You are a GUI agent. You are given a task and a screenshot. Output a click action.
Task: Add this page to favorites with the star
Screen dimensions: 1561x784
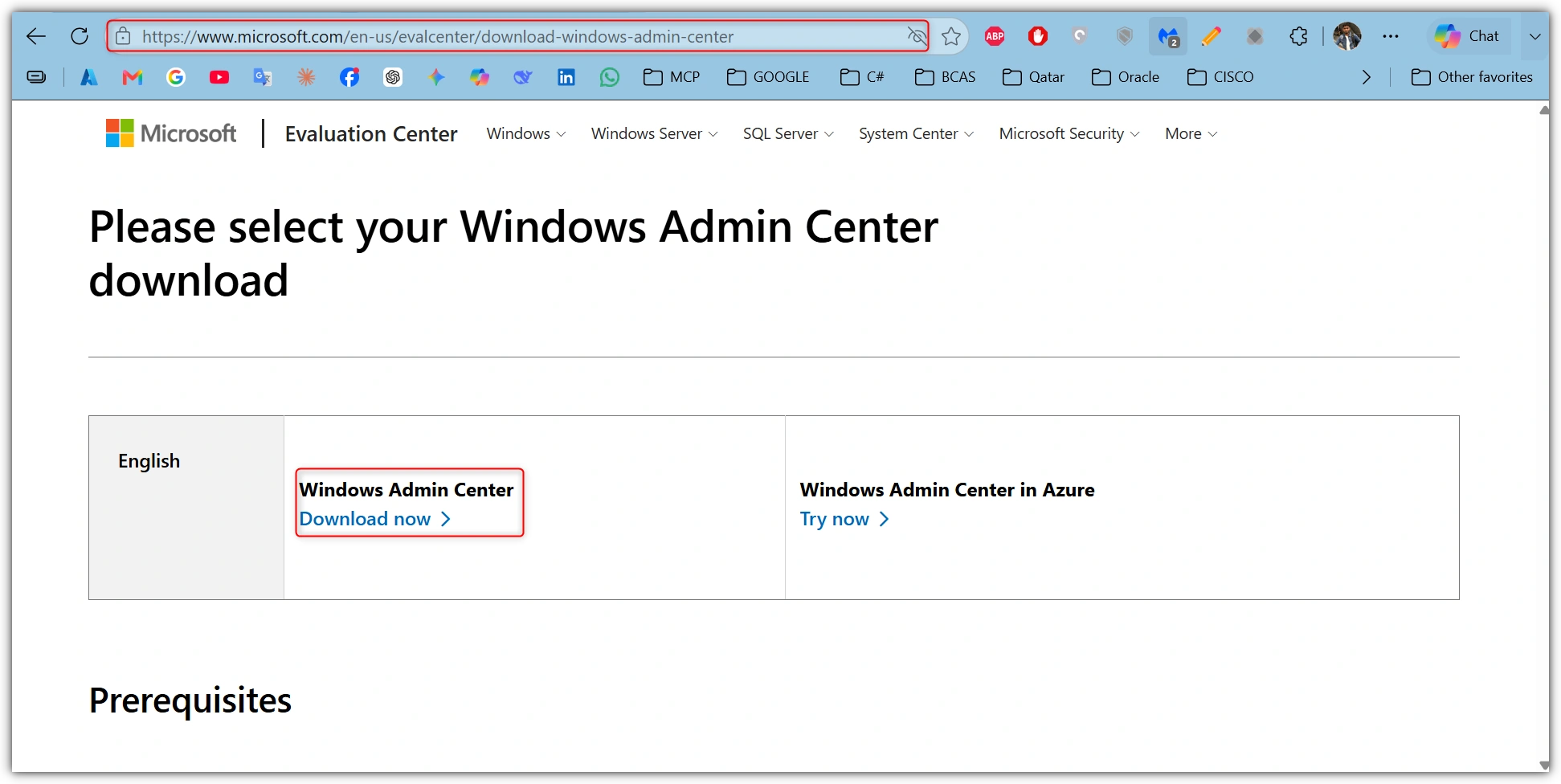point(951,36)
